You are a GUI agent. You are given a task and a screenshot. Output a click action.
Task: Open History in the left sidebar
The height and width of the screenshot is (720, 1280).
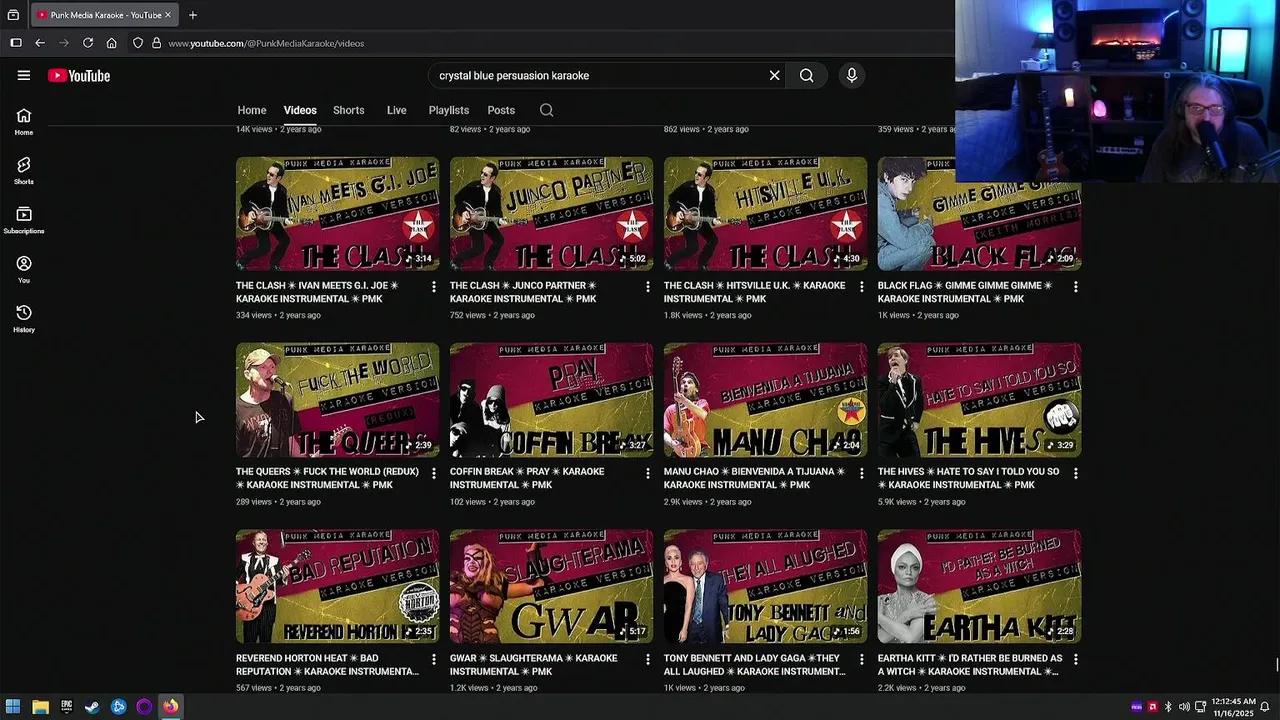point(24,319)
